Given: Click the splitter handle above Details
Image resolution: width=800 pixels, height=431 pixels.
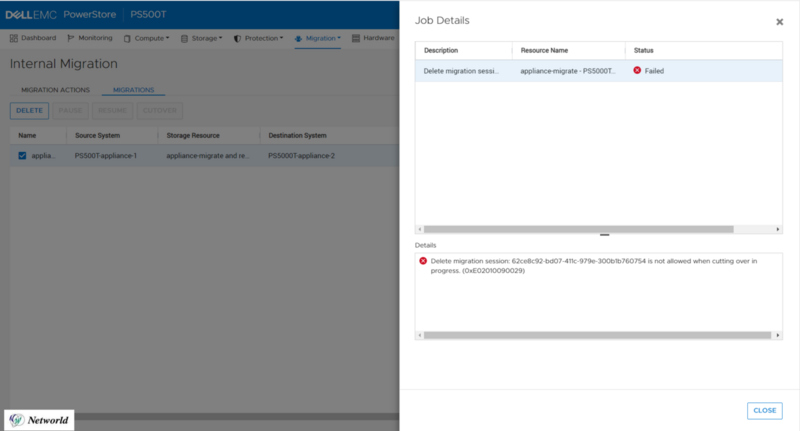Looking at the screenshot, I should pos(605,235).
